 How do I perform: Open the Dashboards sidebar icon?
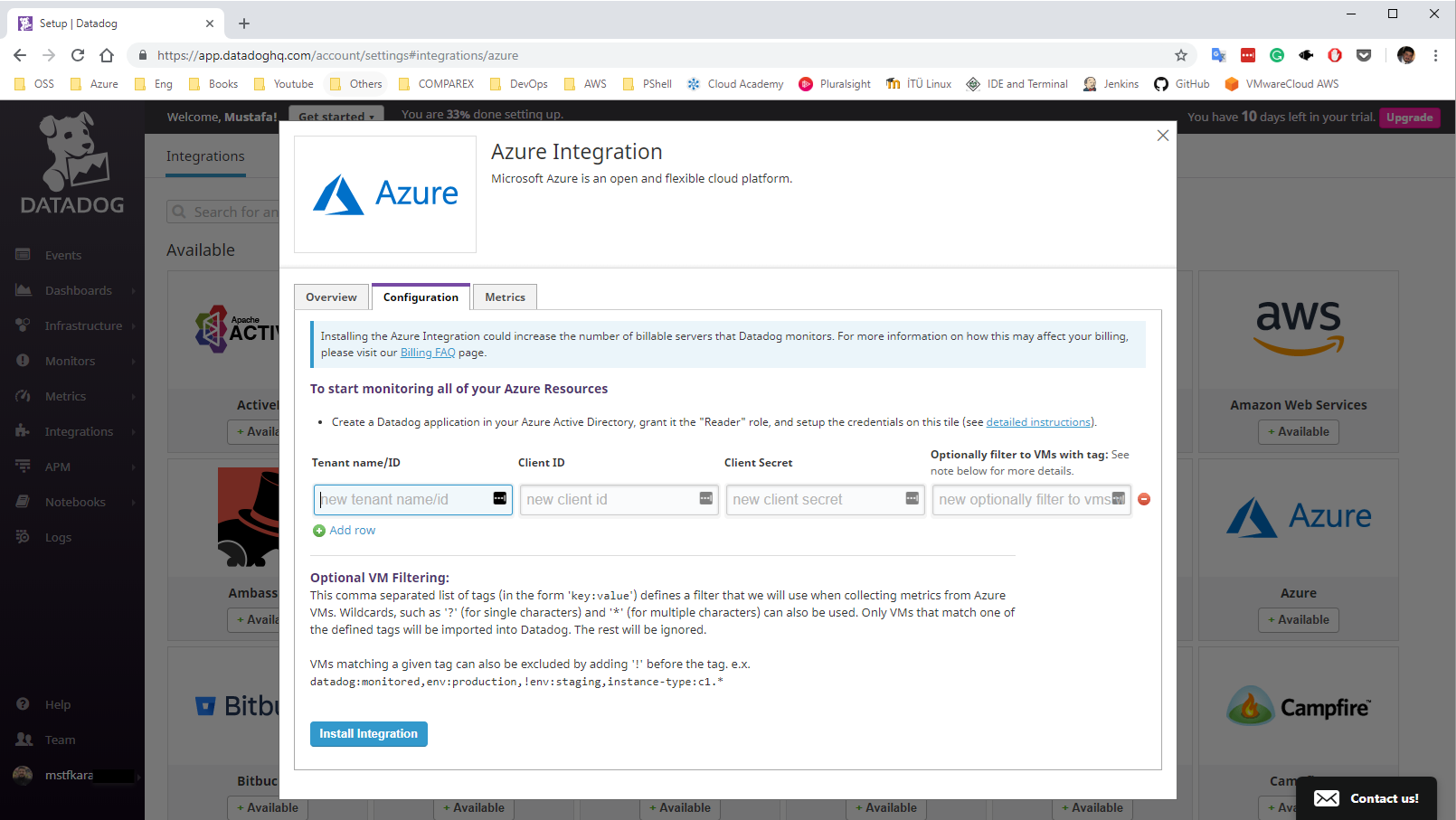[x=24, y=290]
